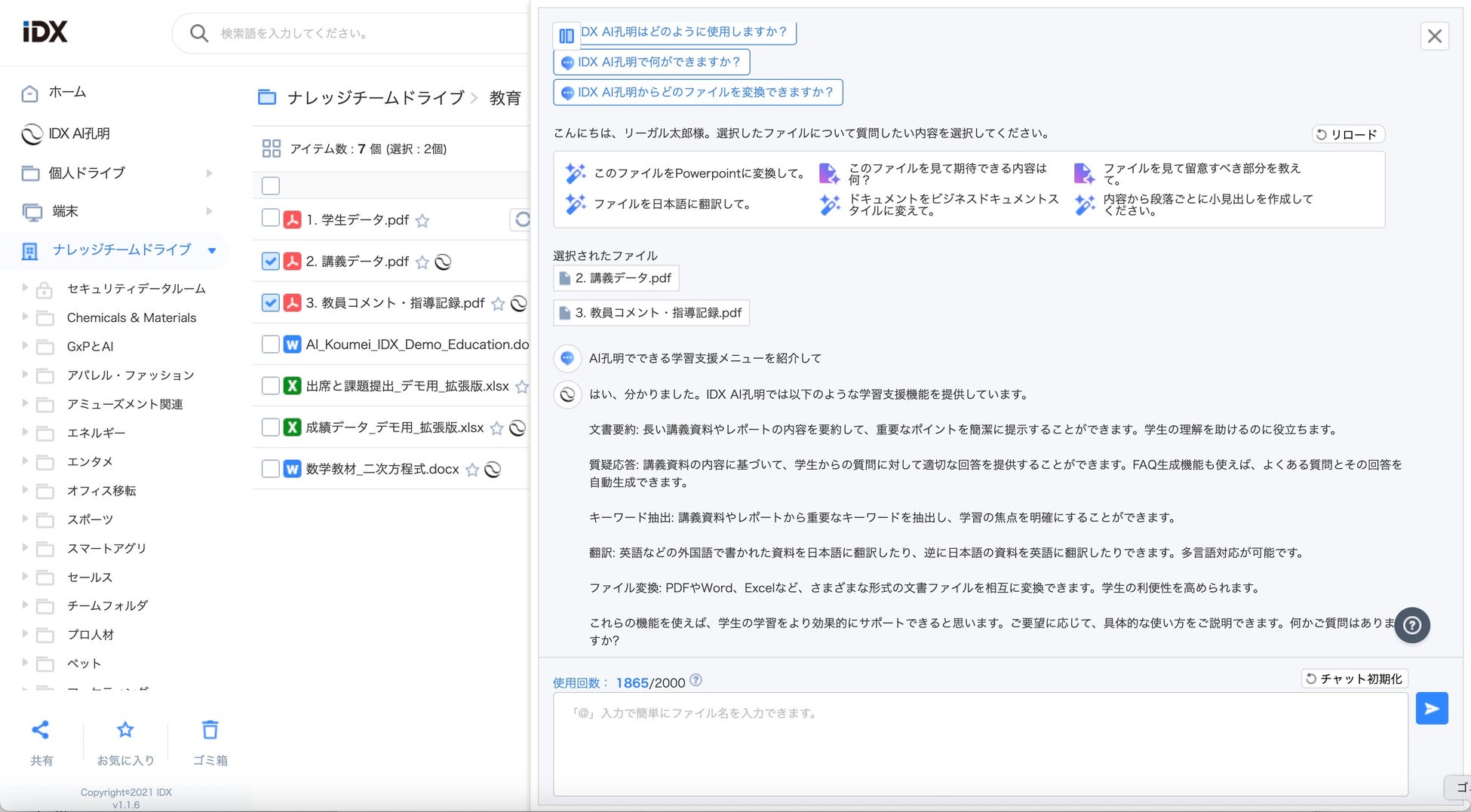Expand the スポーツ folder arrow
Viewport: 1471px width, 812px height.
tap(25, 519)
